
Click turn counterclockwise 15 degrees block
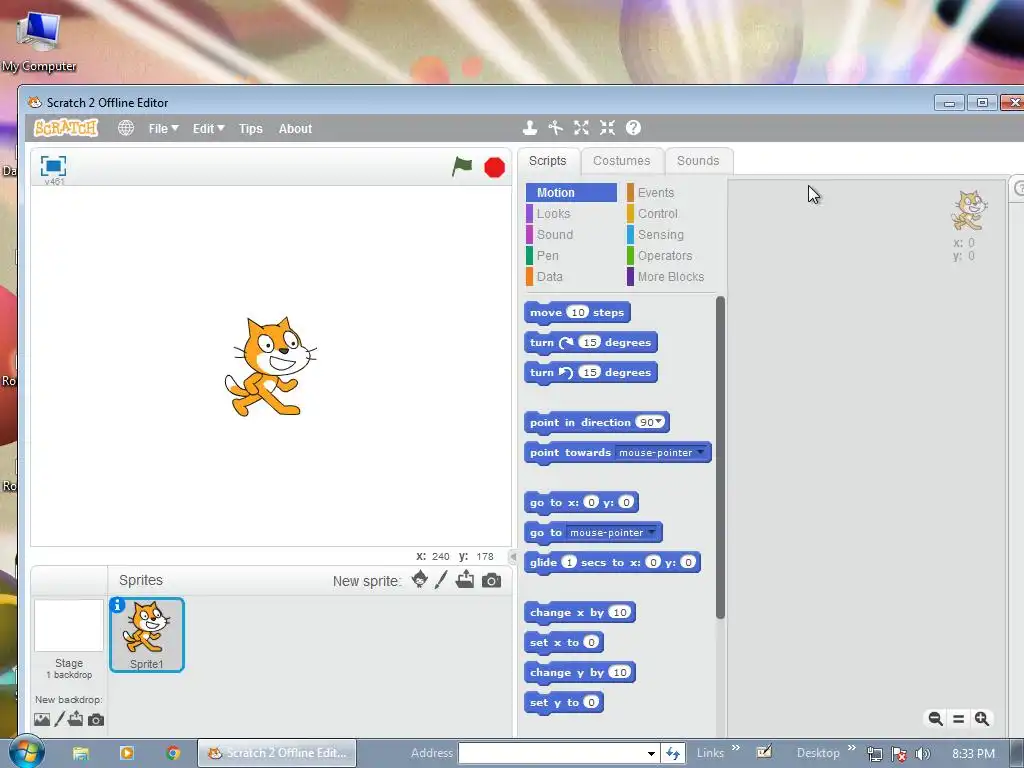590,372
